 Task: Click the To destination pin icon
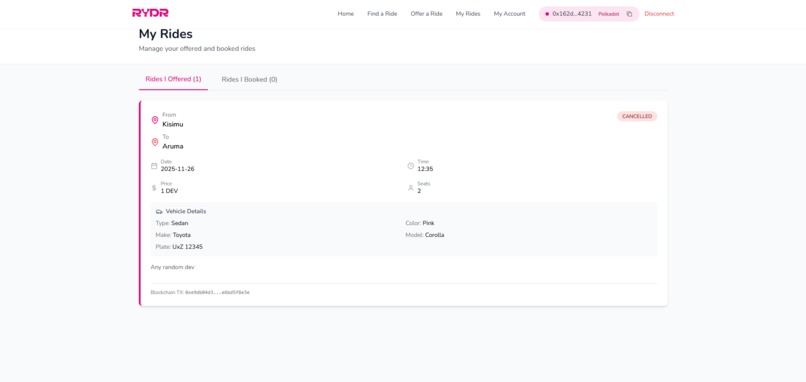point(155,142)
